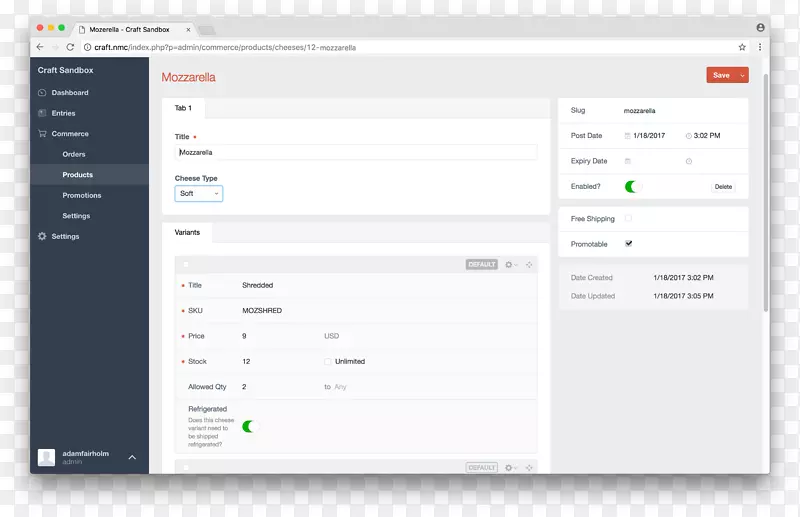Open Promotions in Commerce menu

82,195
